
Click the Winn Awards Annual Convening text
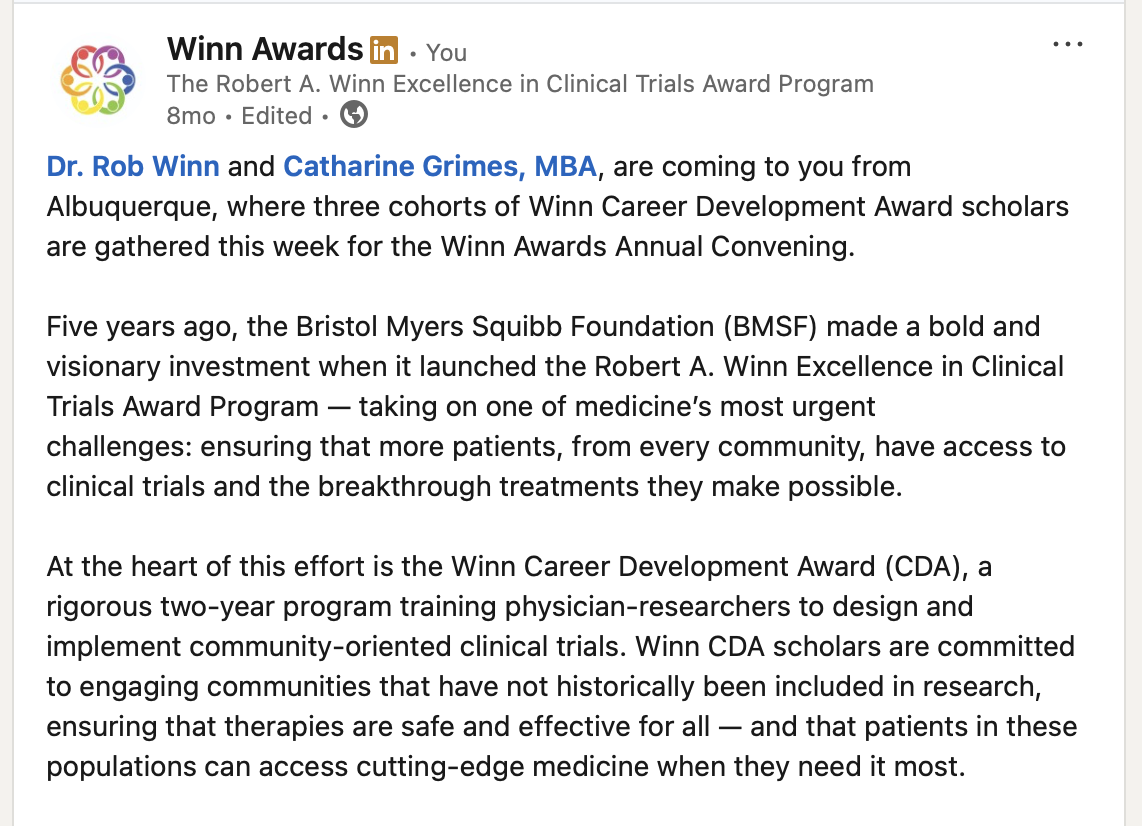(647, 246)
